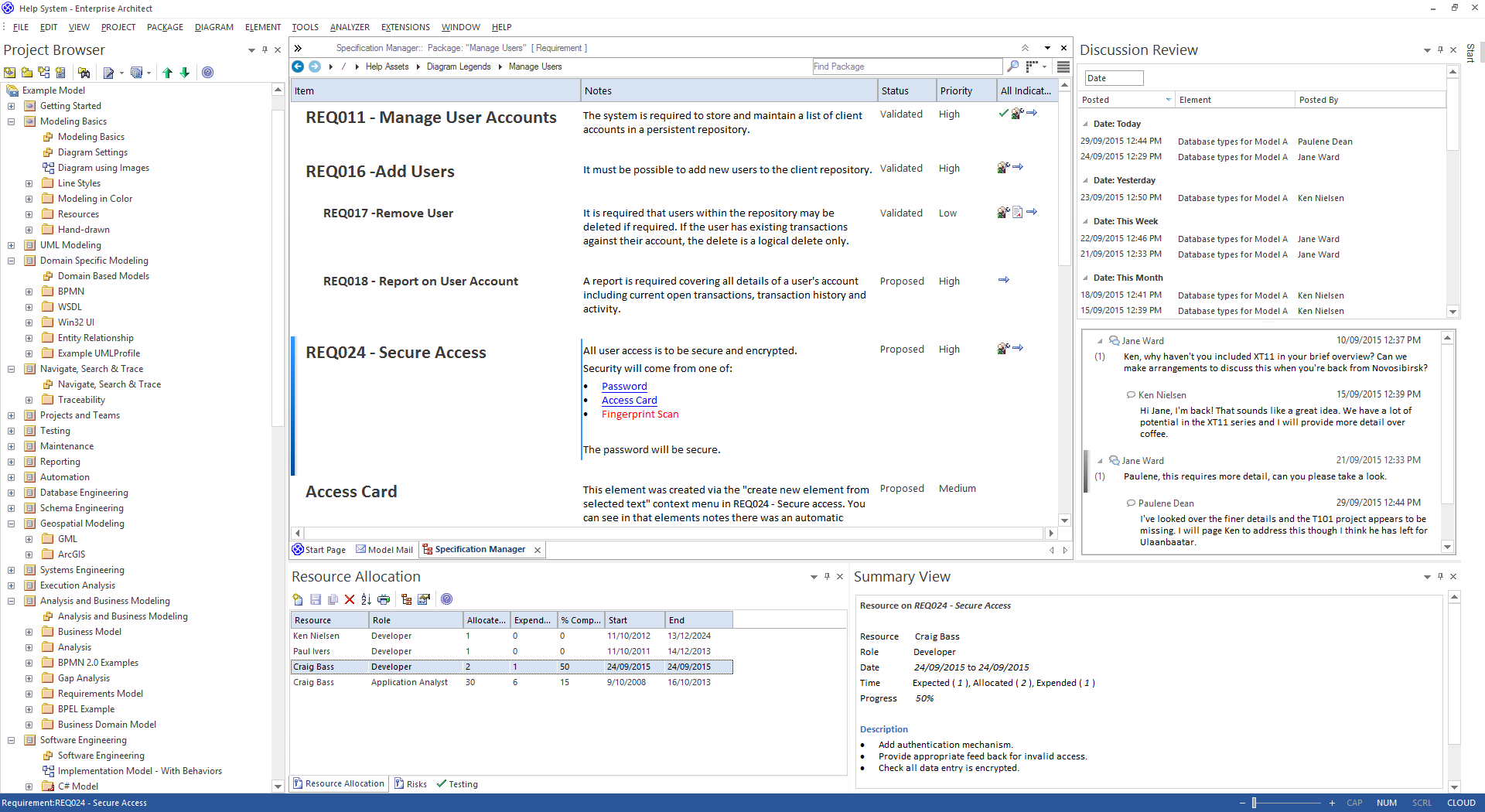Open the Posted column dropdown arrow
1485x812 pixels.
pos(1168,100)
